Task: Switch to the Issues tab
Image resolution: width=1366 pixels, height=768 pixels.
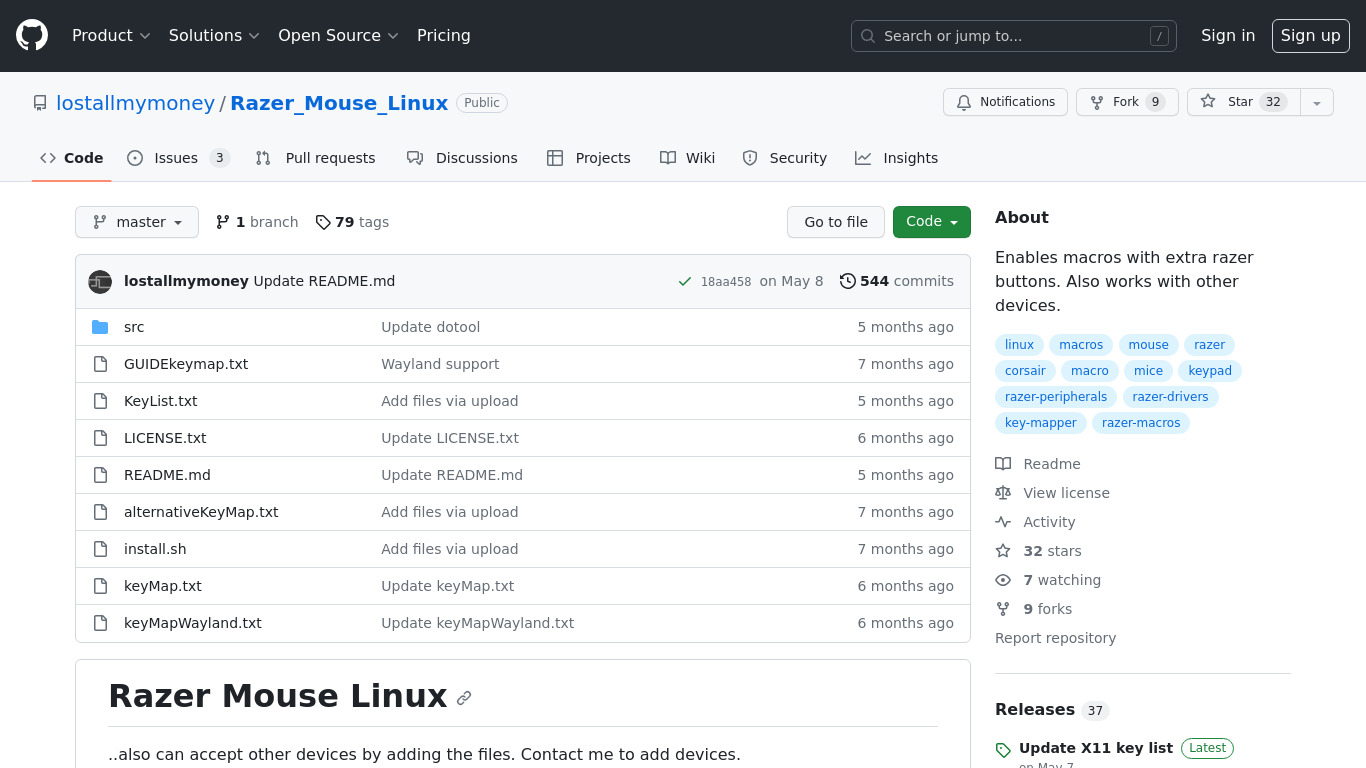Action: tap(178, 158)
